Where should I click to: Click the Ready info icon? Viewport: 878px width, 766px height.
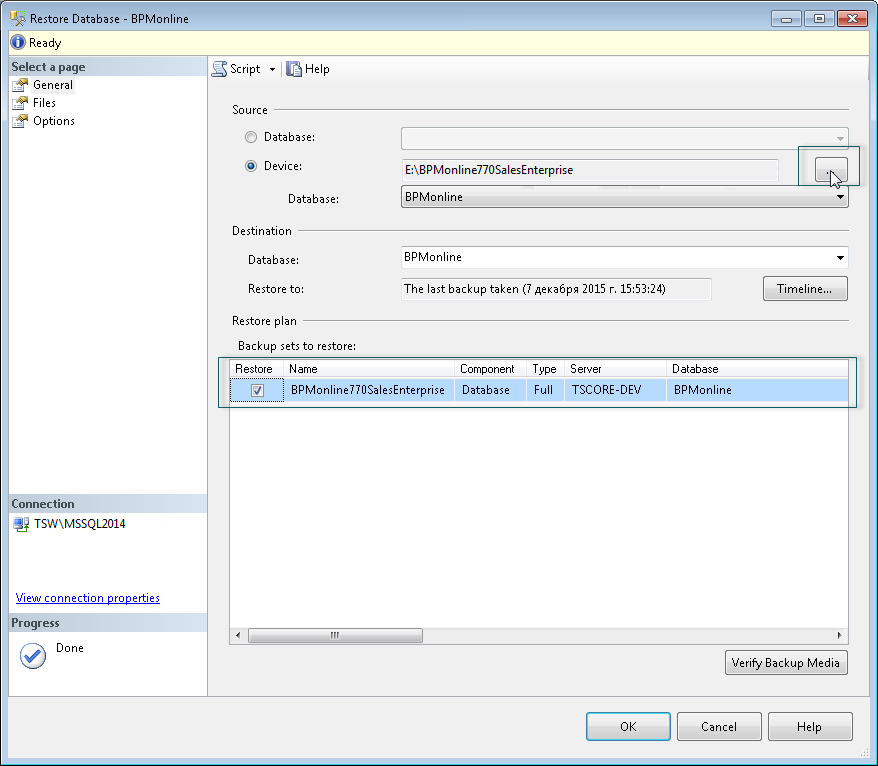click(18, 43)
